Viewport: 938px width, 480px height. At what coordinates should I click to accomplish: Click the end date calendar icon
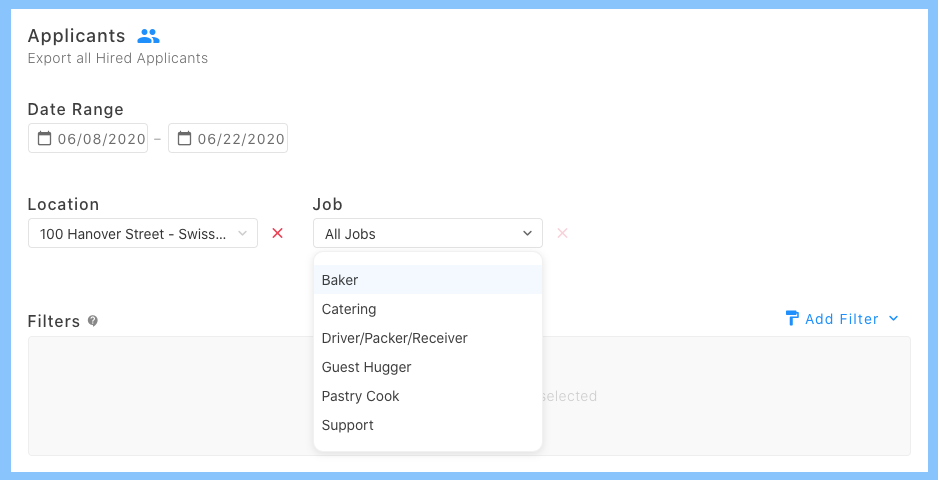tap(184, 139)
